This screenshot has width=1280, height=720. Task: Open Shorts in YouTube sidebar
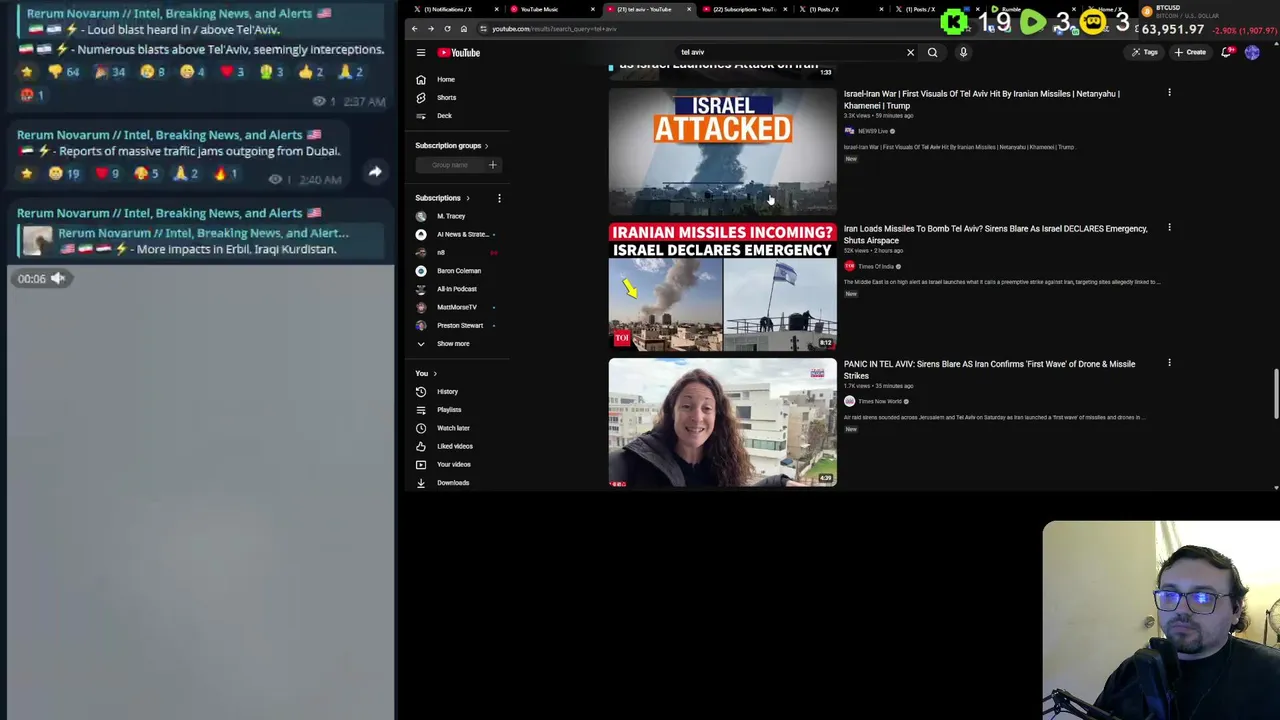[x=446, y=97]
